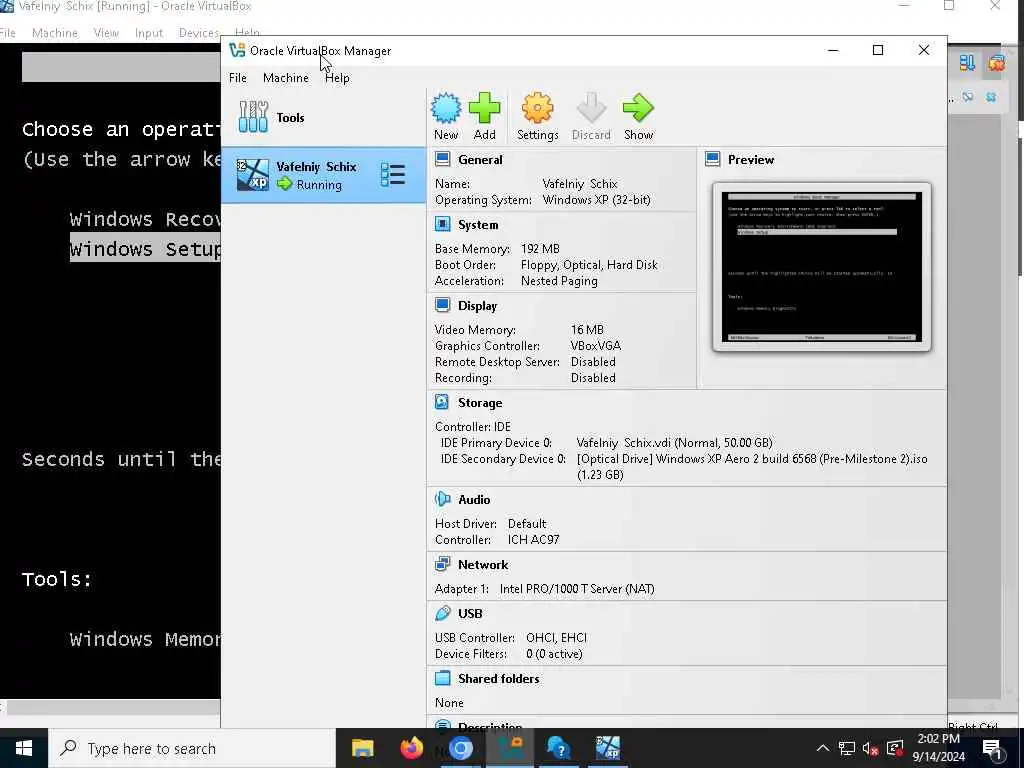Click the ICH AC97 audio controller value

click(534, 539)
